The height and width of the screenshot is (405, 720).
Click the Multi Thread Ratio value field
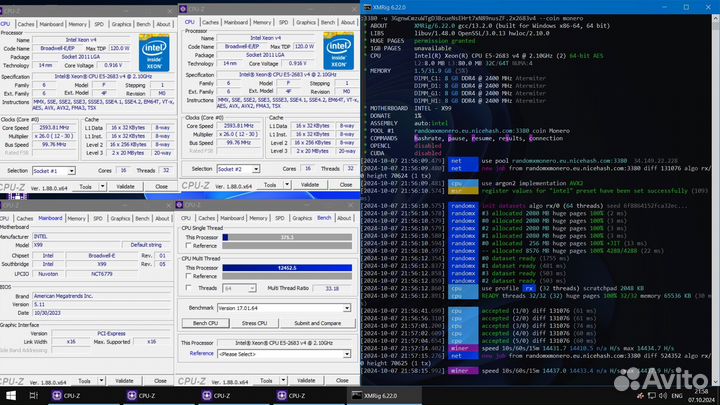click(x=332, y=288)
